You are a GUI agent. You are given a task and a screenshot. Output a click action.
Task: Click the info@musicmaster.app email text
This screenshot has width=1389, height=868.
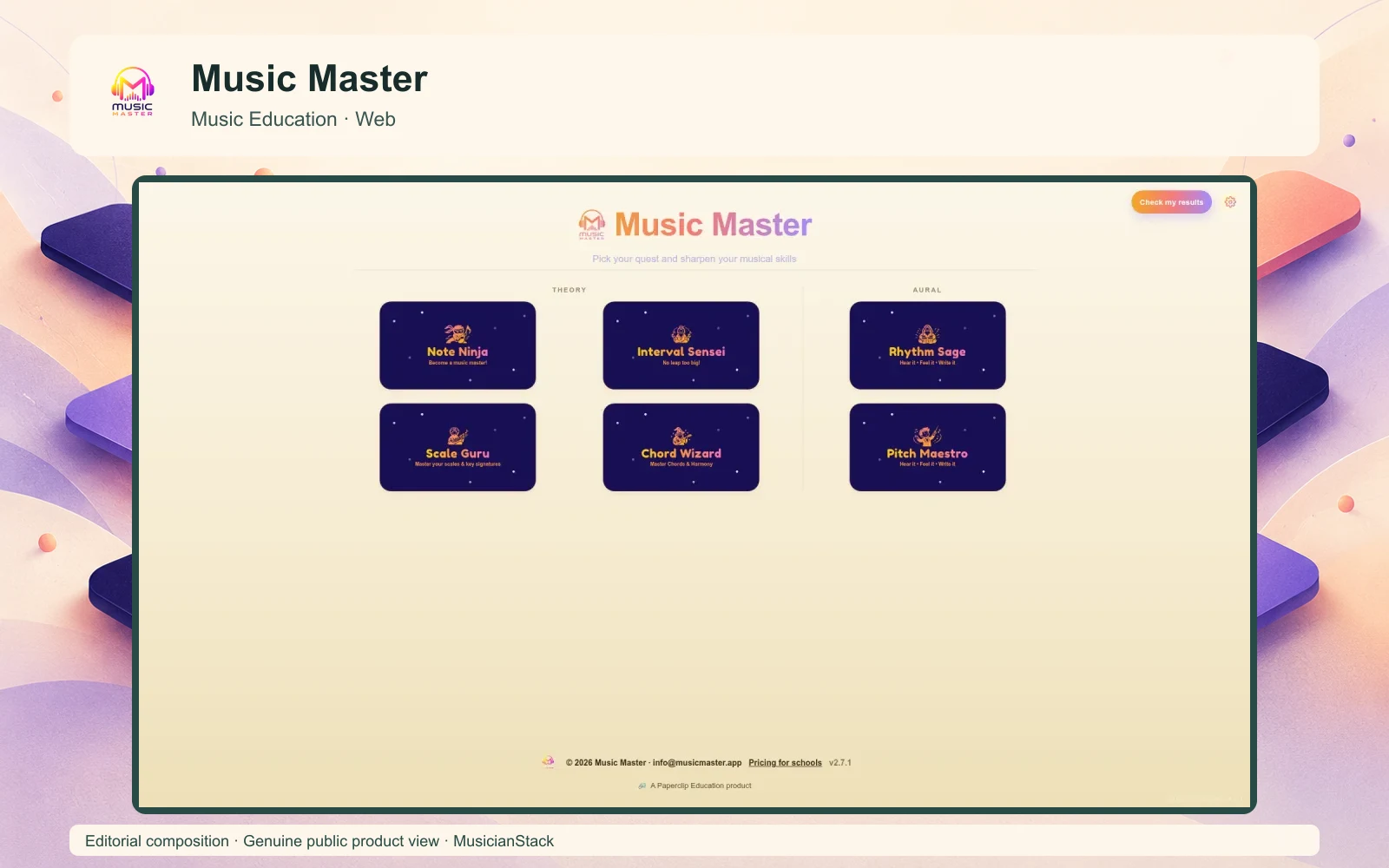[x=697, y=763]
